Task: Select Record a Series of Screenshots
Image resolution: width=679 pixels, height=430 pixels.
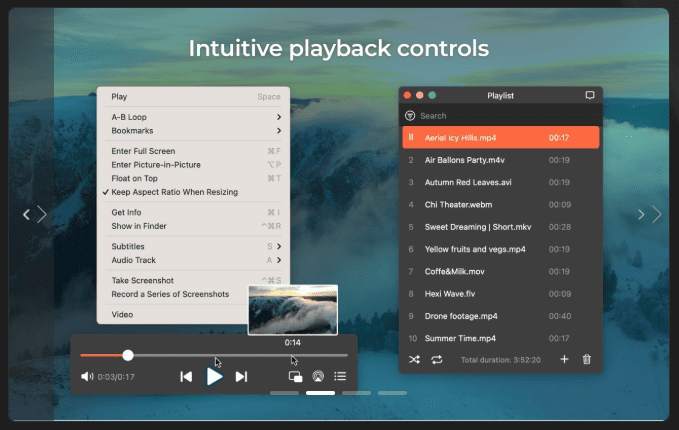Action: pyautogui.click(x=173, y=294)
